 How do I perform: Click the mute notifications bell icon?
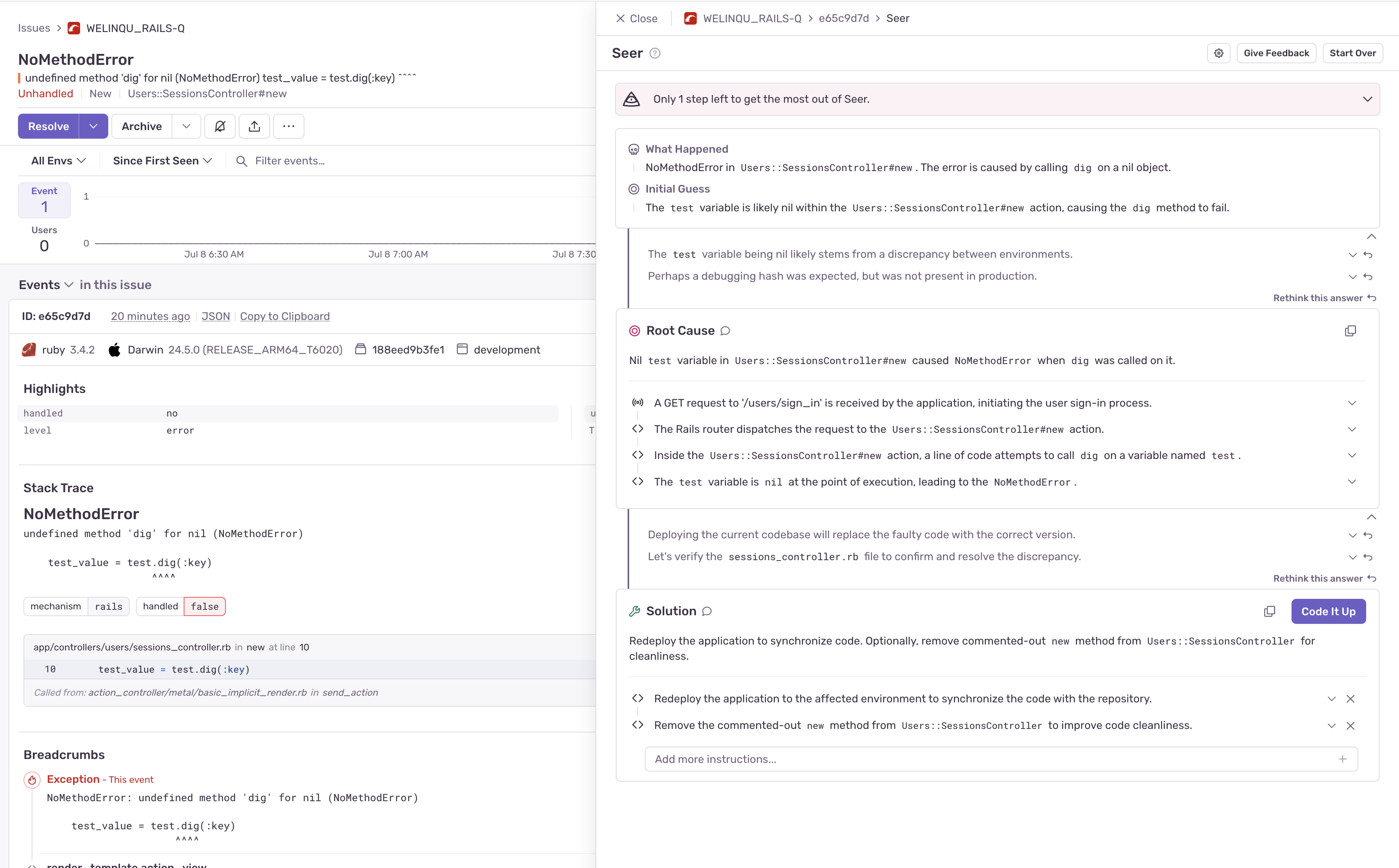click(220, 126)
